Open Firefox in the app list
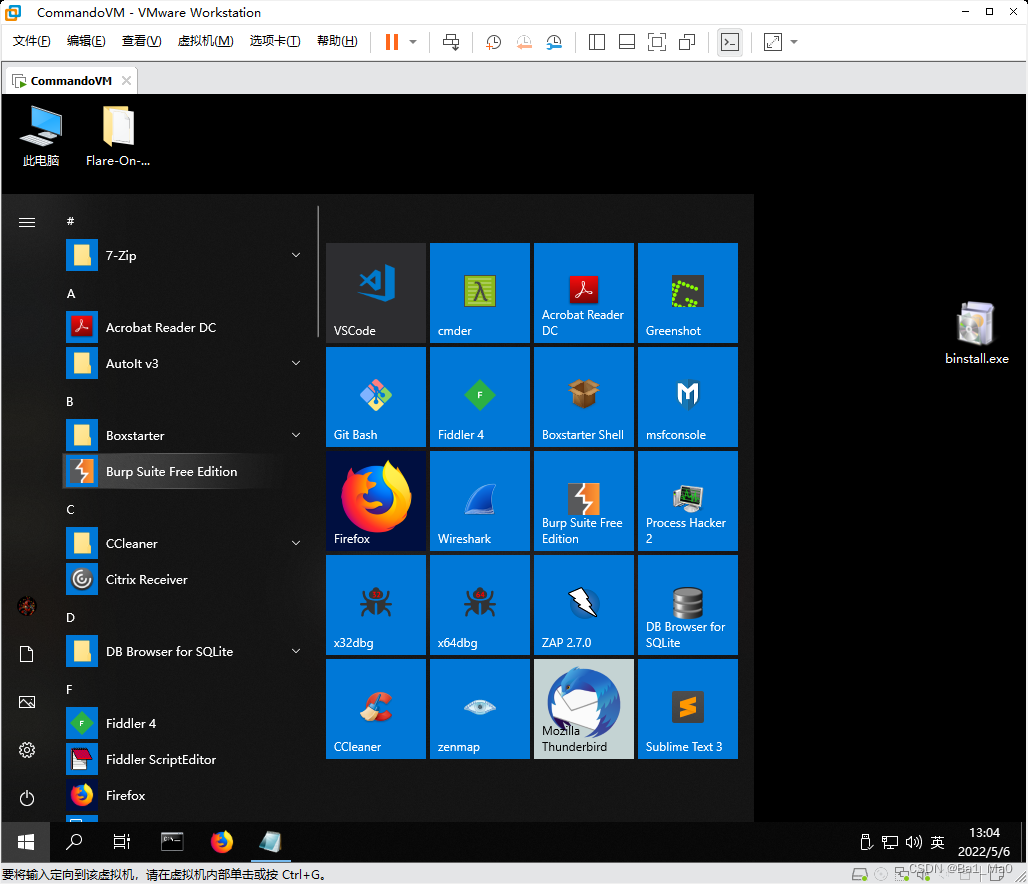This screenshot has width=1028, height=884. pos(184,795)
